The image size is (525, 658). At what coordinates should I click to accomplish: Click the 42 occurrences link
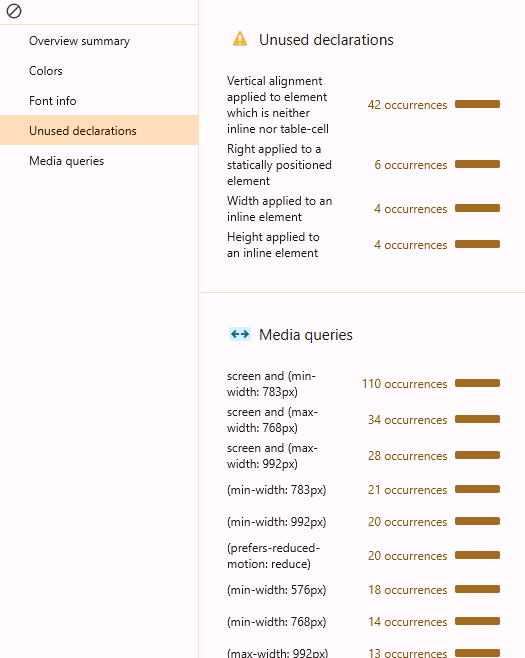[407, 104]
